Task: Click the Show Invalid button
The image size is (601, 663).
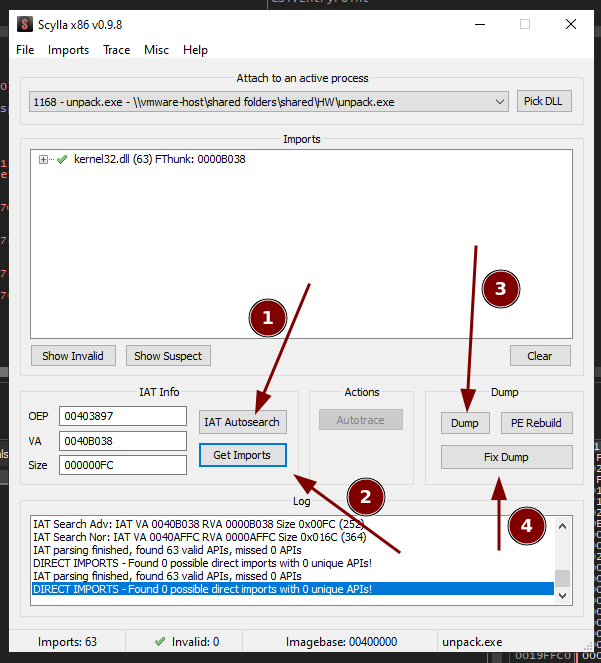Action: [73, 356]
